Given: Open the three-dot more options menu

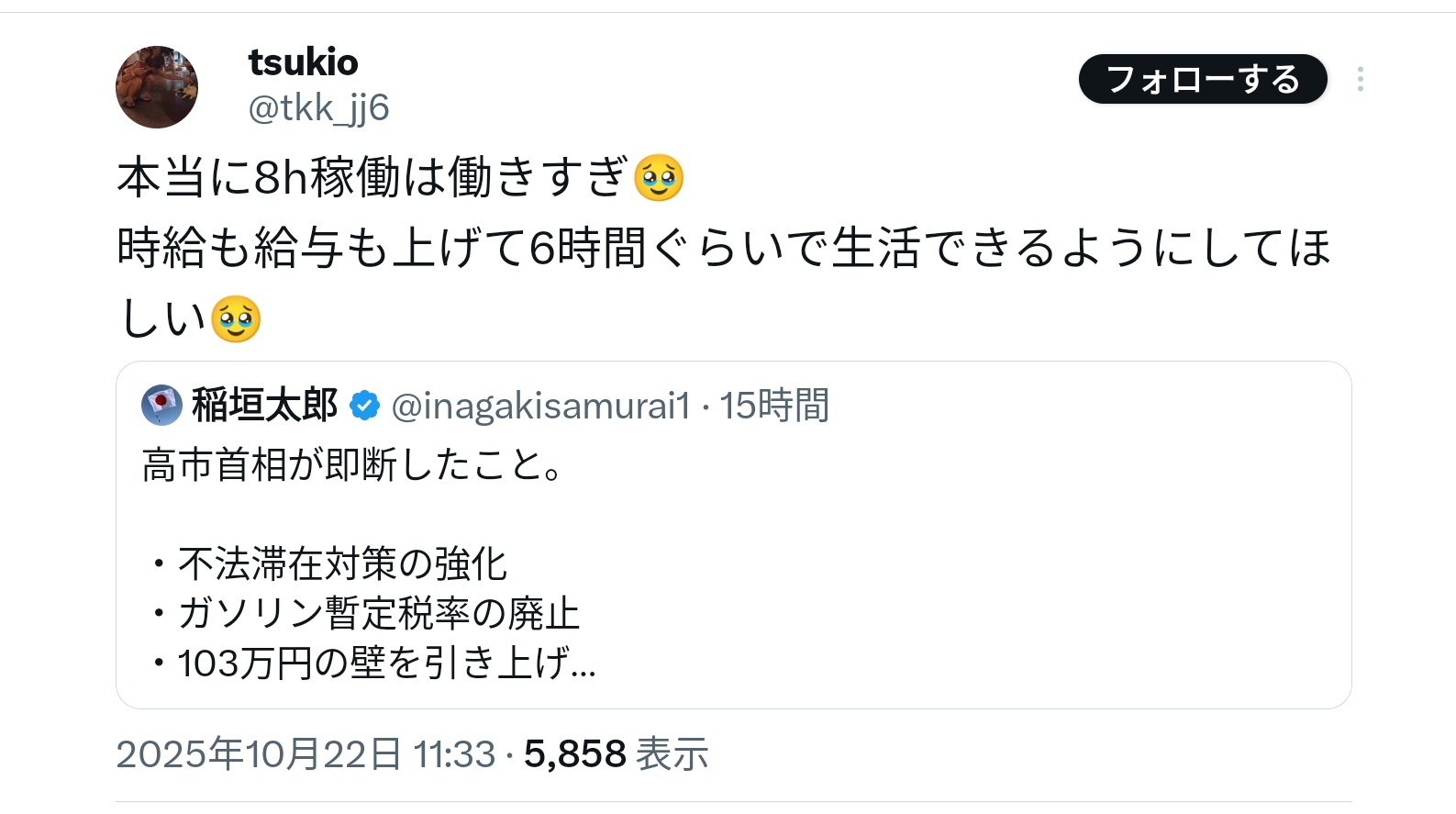Looking at the screenshot, I should pos(1360,80).
